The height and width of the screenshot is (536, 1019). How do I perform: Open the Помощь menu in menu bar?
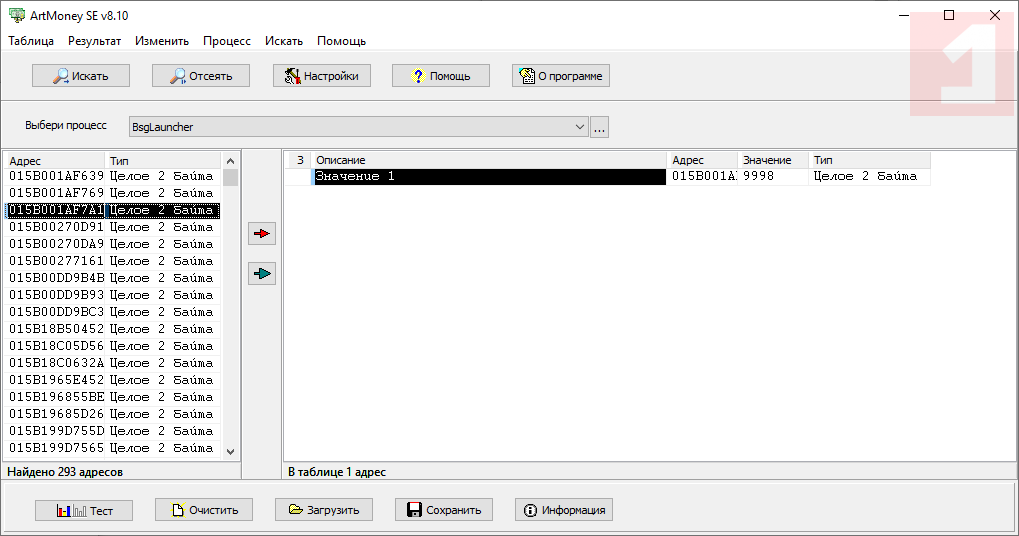(341, 41)
